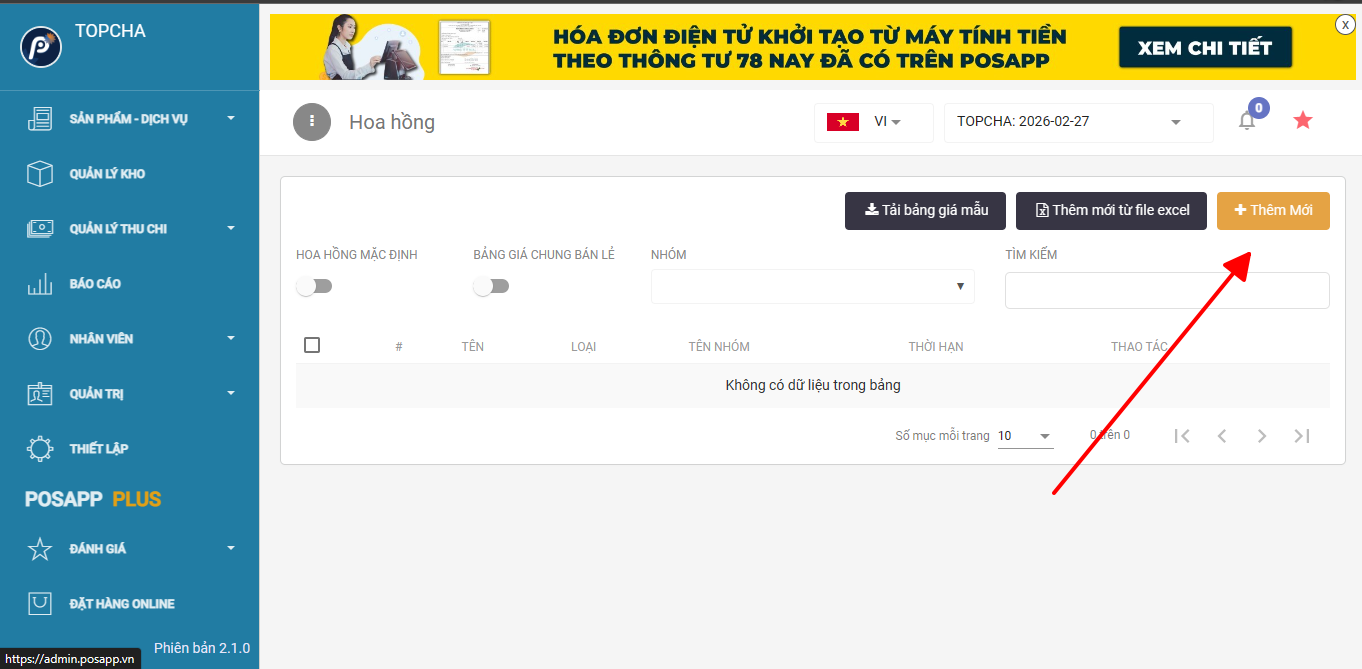Go to first page in pagination
This screenshot has height=669, width=1362.
pyautogui.click(x=1182, y=436)
